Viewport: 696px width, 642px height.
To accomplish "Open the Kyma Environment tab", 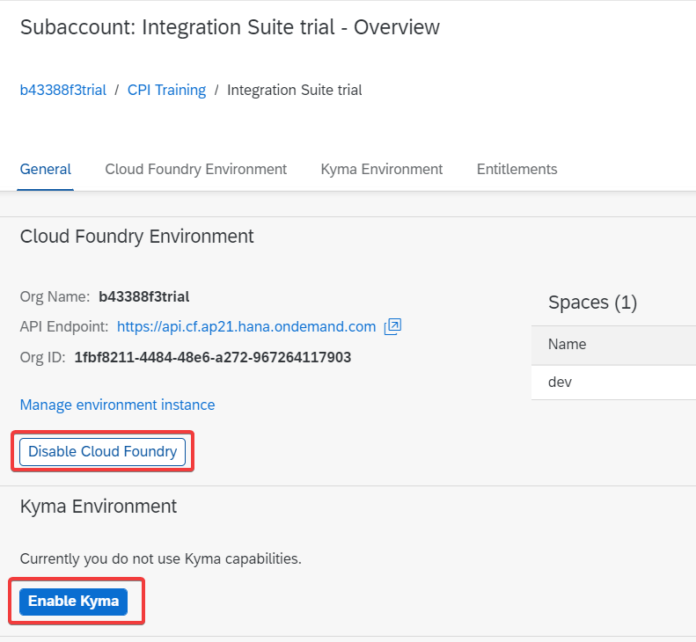I will point(381,169).
